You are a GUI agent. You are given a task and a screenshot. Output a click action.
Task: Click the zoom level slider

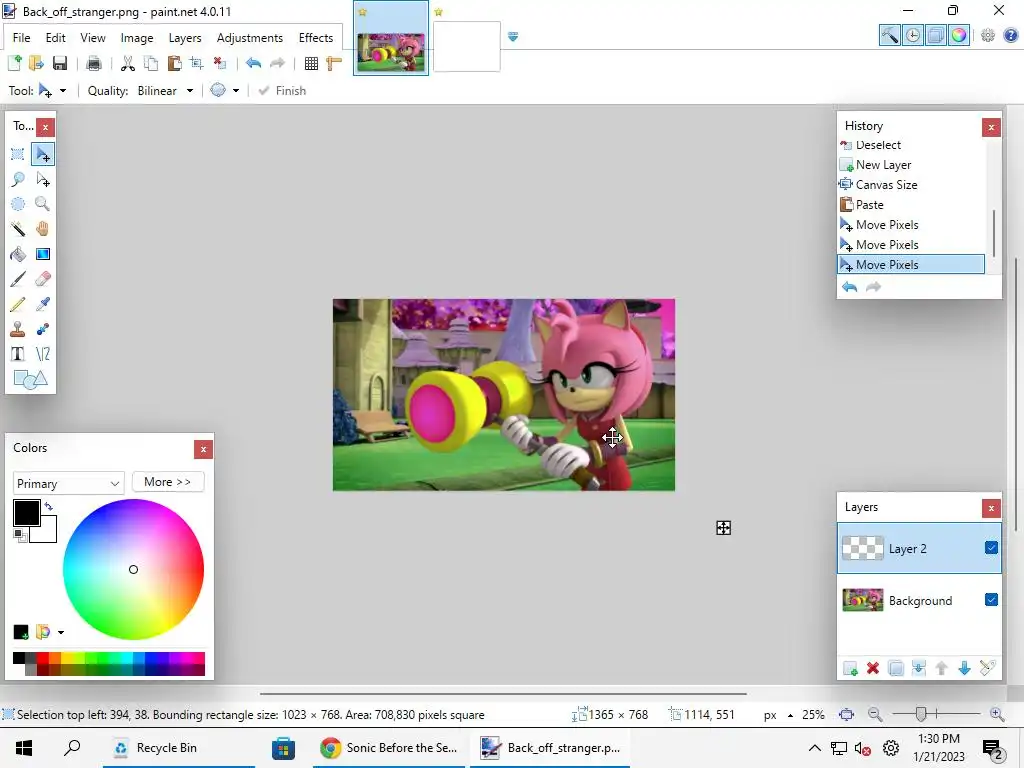(x=921, y=714)
